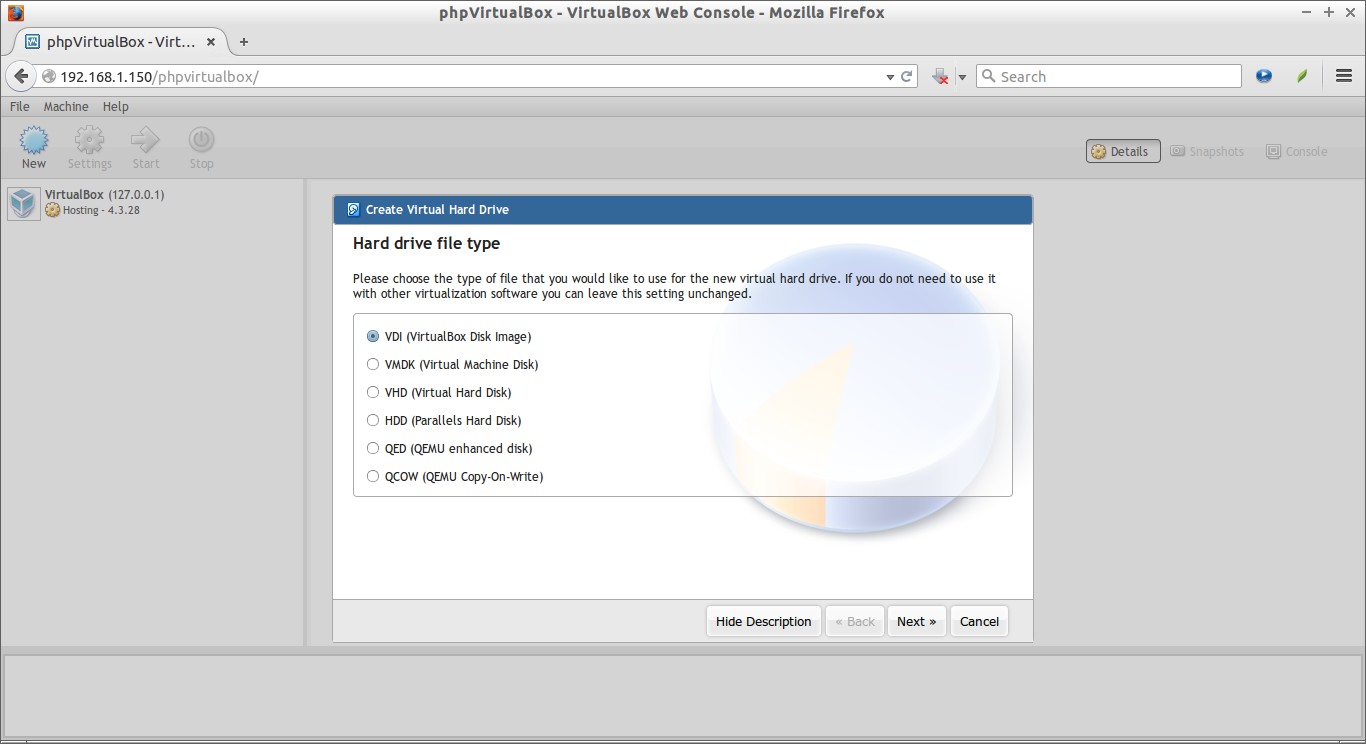
Task: Click the green leaf extension icon
Action: coord(1302,76)
